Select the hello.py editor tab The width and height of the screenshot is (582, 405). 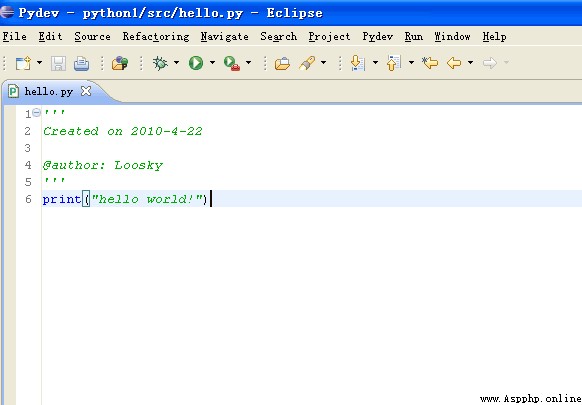click(x=49, y=91)
